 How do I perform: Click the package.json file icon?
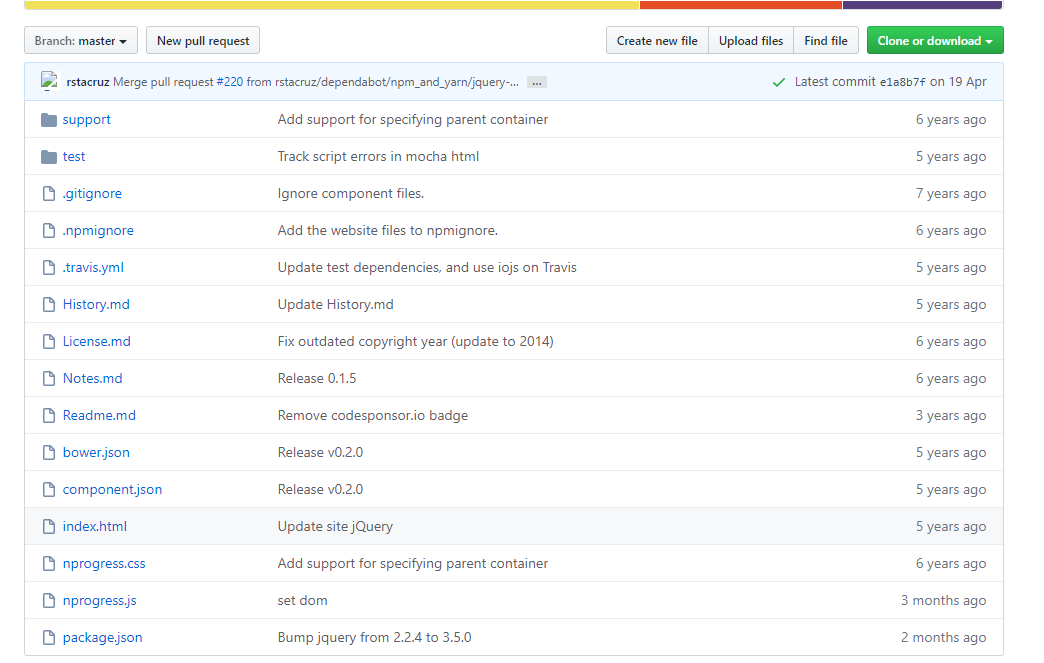click(49, 637)
